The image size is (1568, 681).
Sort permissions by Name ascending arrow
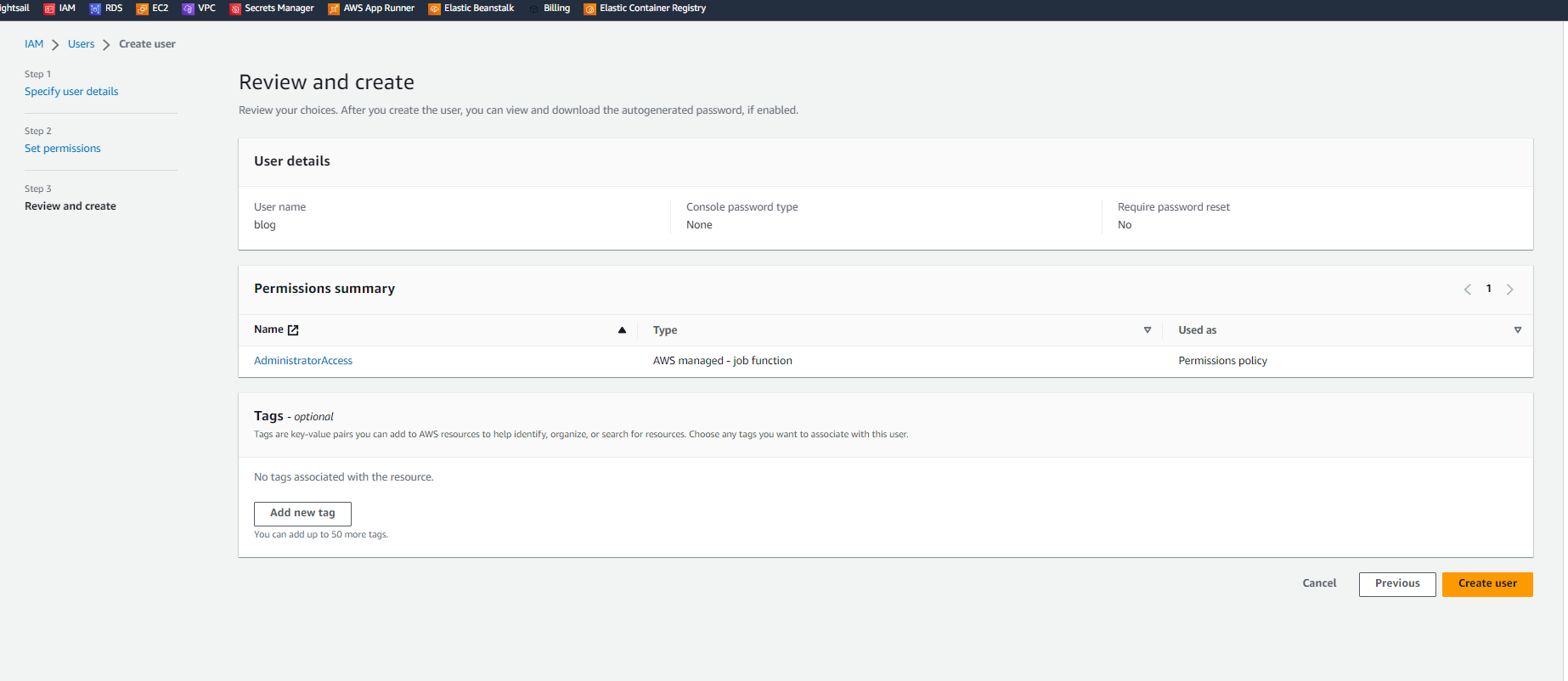pyautogui.click(x=622, y=330)
